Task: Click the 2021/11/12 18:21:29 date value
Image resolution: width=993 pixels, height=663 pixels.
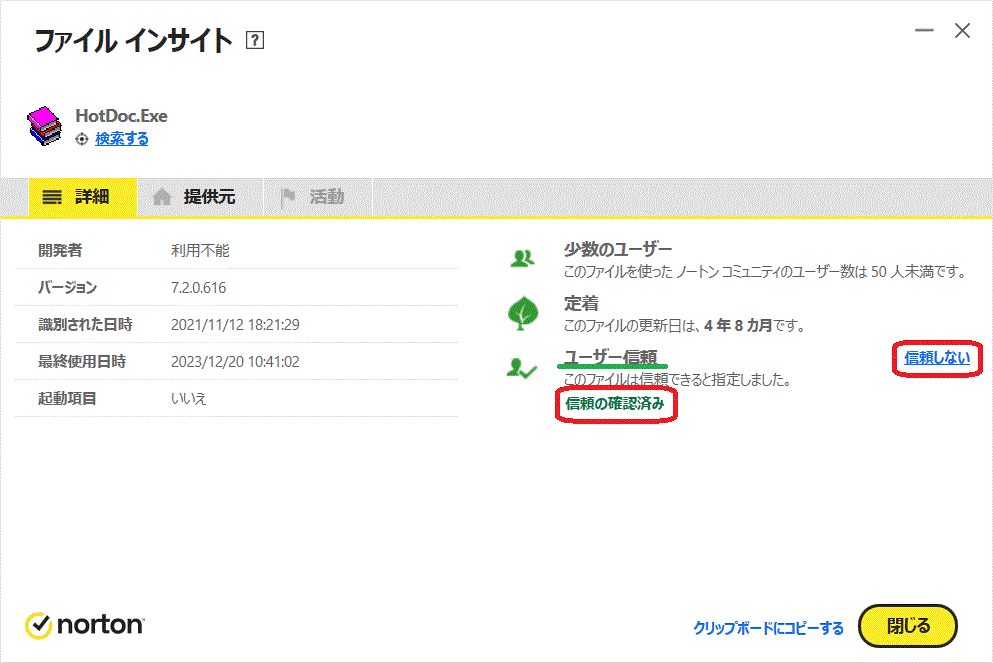Action: [235, 325]
